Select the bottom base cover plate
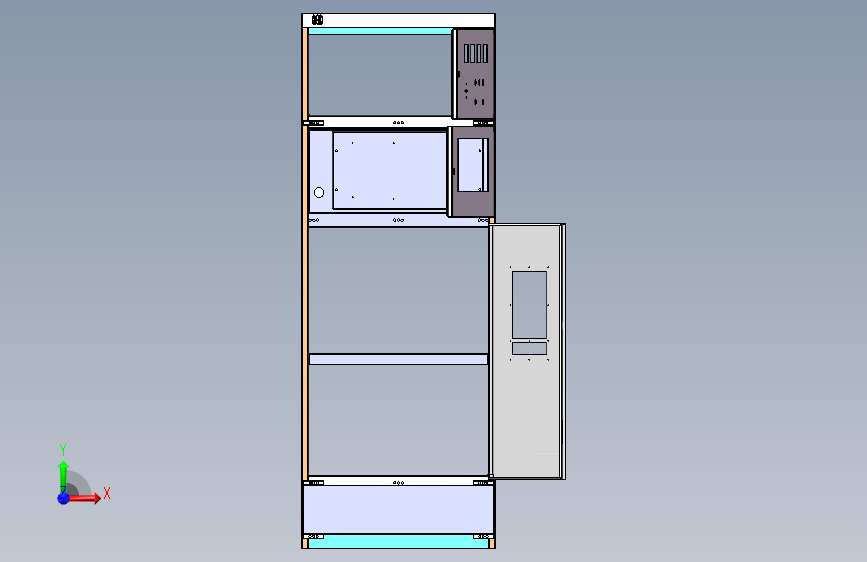Screen dimensions: 867x562 coord(398,510)
